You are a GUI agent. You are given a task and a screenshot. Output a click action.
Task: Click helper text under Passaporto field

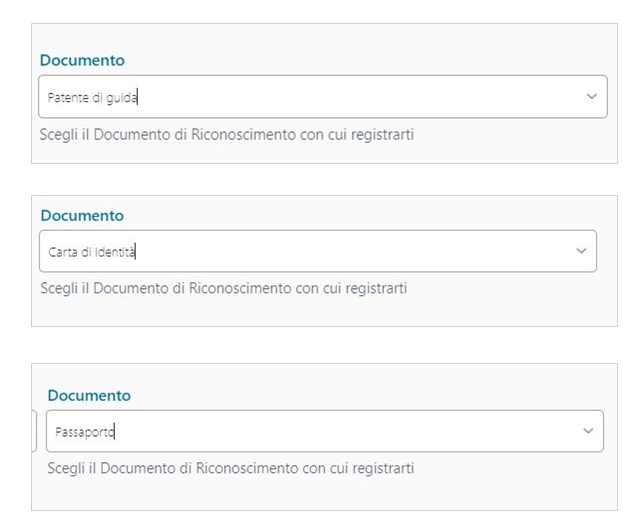pyautogui.click(x=230, y=468)
